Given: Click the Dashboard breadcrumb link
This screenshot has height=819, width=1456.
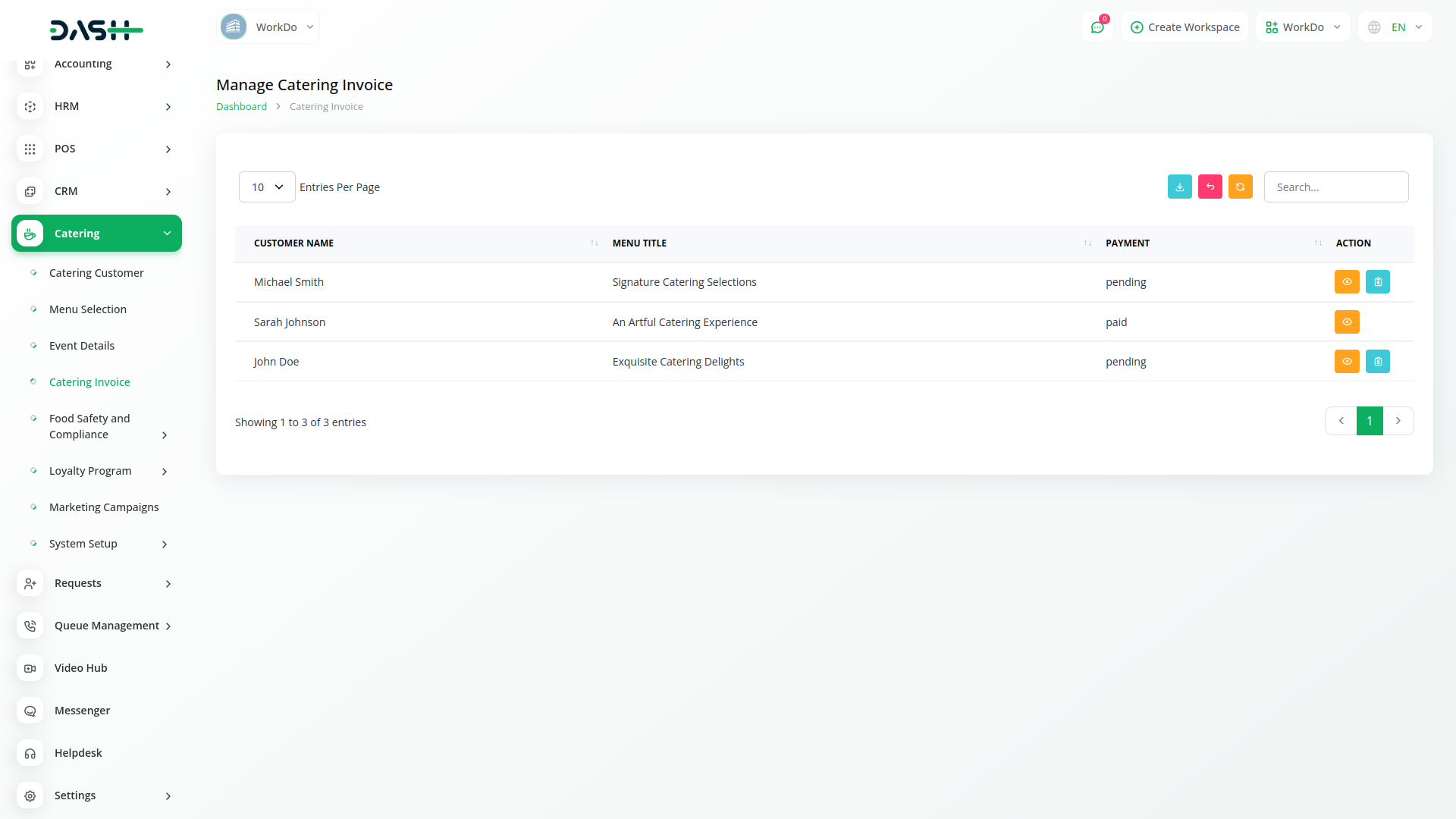Looking at the screenshot, I should [241, 107].
